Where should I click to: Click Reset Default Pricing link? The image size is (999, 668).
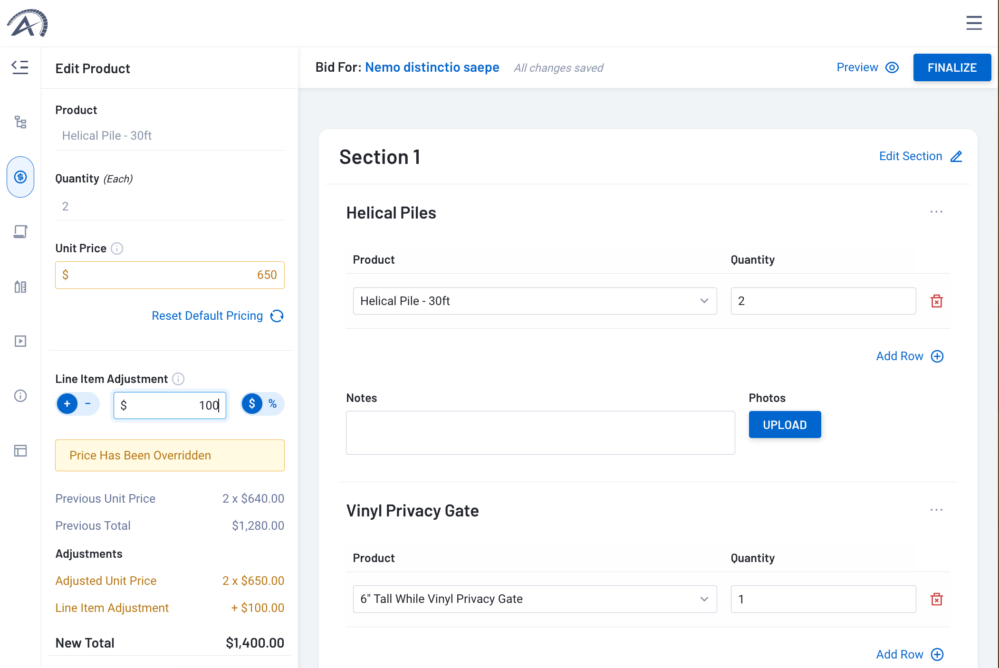coord(208,315)
